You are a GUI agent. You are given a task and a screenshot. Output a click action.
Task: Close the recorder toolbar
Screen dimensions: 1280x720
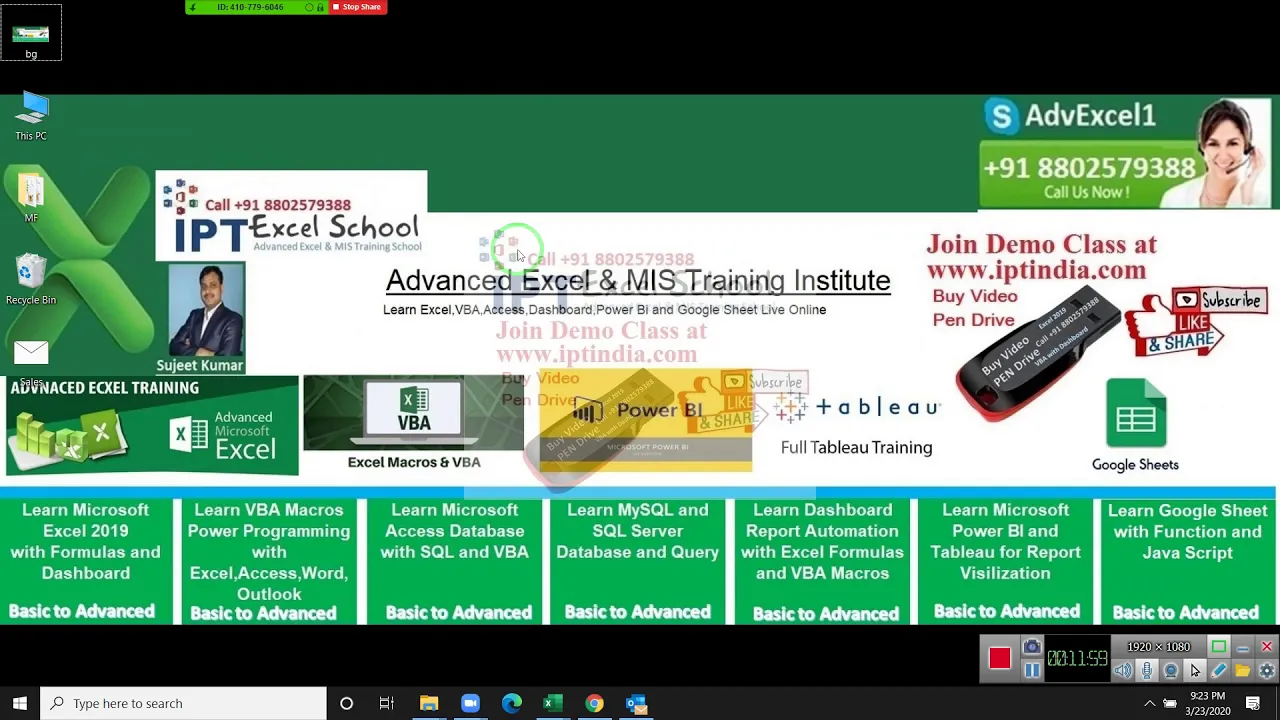coord(1267,647)
